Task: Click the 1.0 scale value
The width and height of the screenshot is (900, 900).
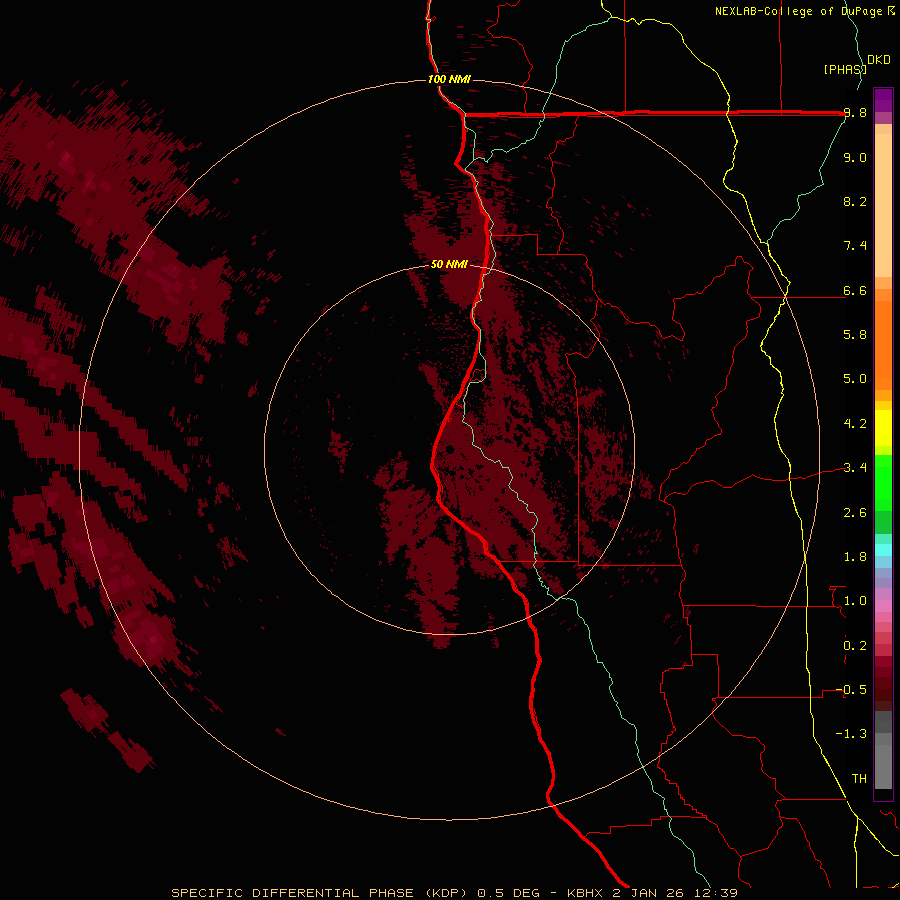Action: click(x=855, y=601)
